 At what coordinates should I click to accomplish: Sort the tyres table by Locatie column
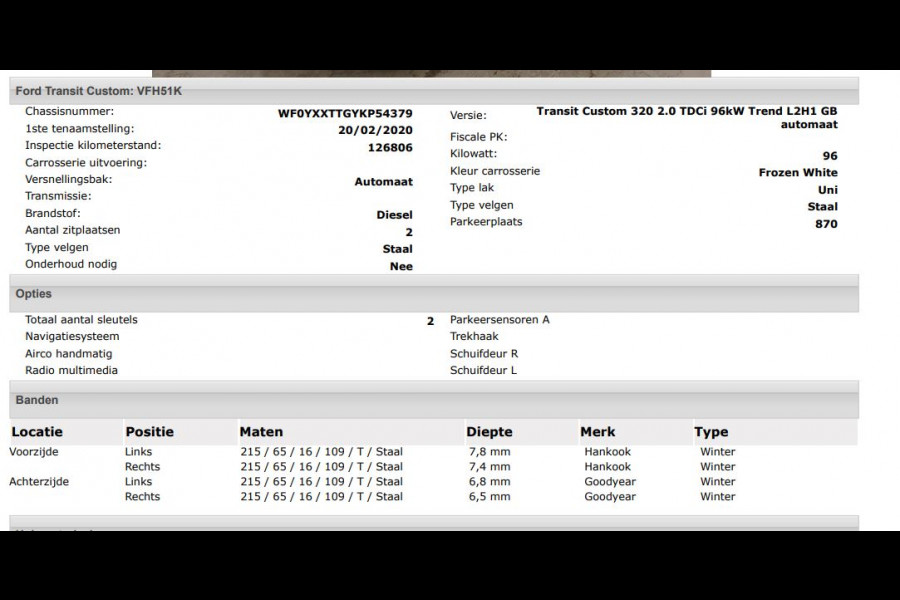(37, 432)
